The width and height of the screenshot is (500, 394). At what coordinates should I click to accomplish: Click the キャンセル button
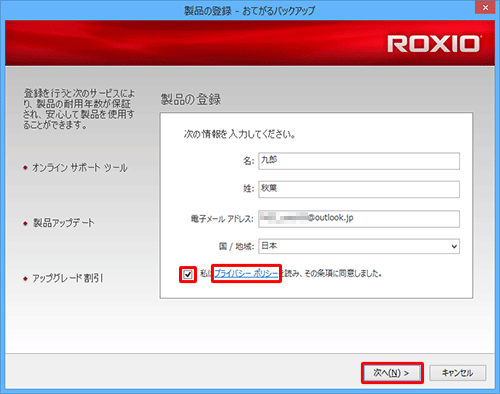[x=458, y=373]
